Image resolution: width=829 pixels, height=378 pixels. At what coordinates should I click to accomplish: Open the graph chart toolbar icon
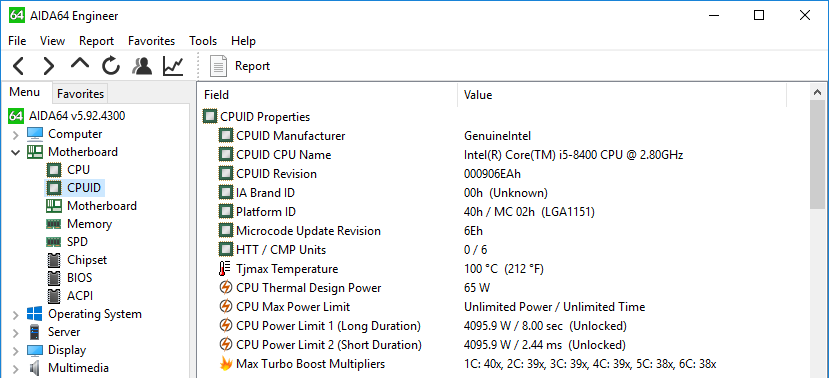click(x=173, y=66)
